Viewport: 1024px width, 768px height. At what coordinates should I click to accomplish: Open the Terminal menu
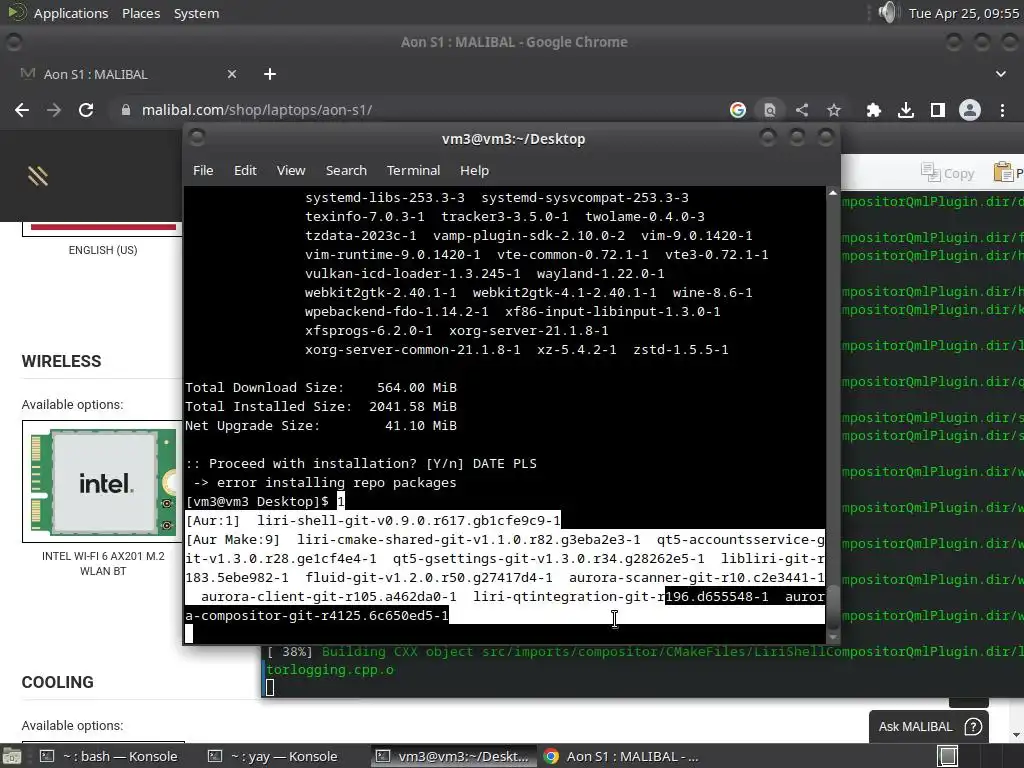tap(413, 170)
